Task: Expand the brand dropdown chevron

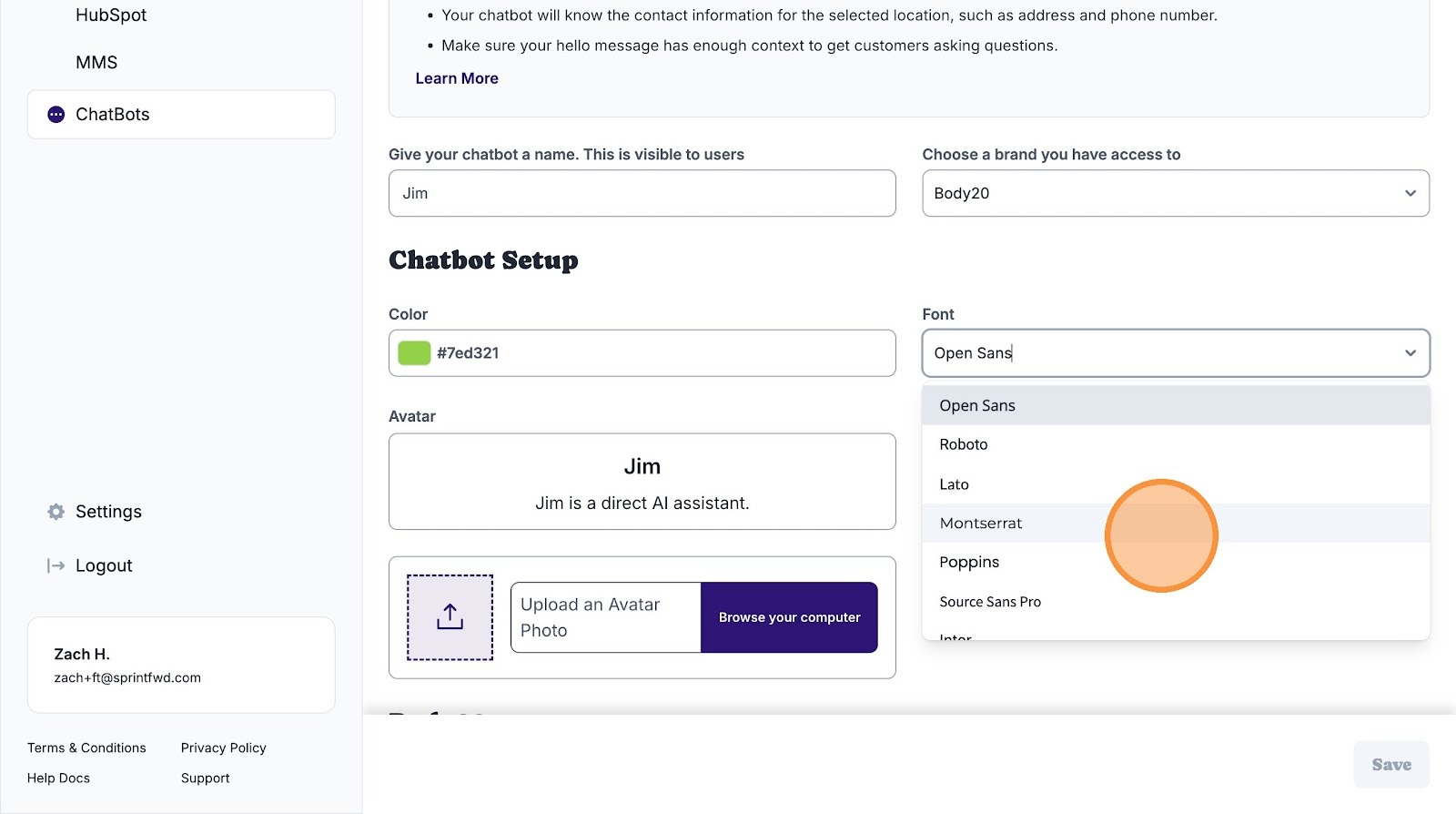Action: click(x=1410, y=193)
